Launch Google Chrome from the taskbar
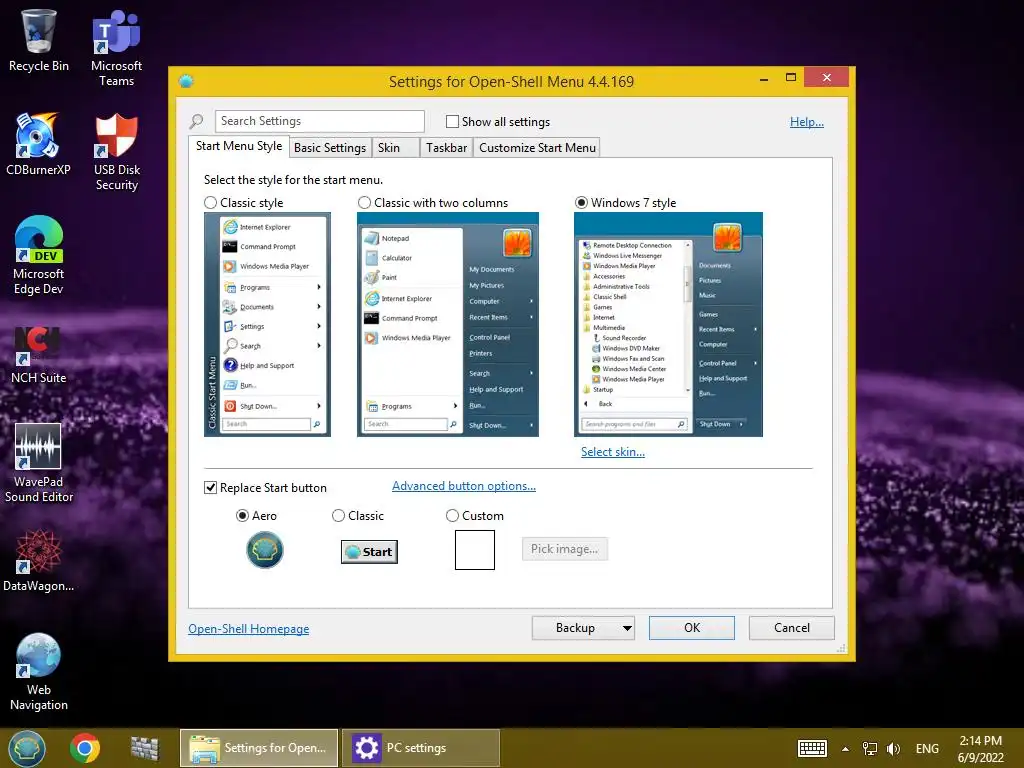Viewport: 1024px width, 768px height. 85,748
